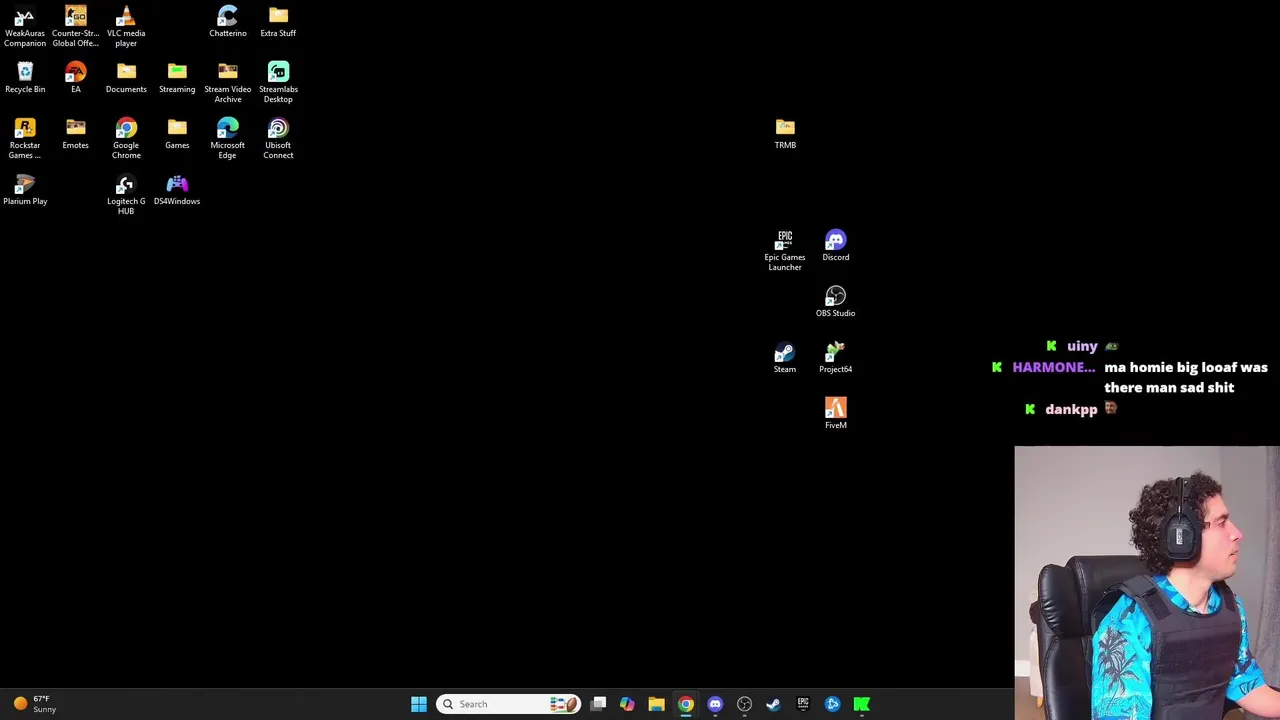Screen dimensions: 1280x720
Task: Click the chat username "uiny"
Action: point(1082,346)
